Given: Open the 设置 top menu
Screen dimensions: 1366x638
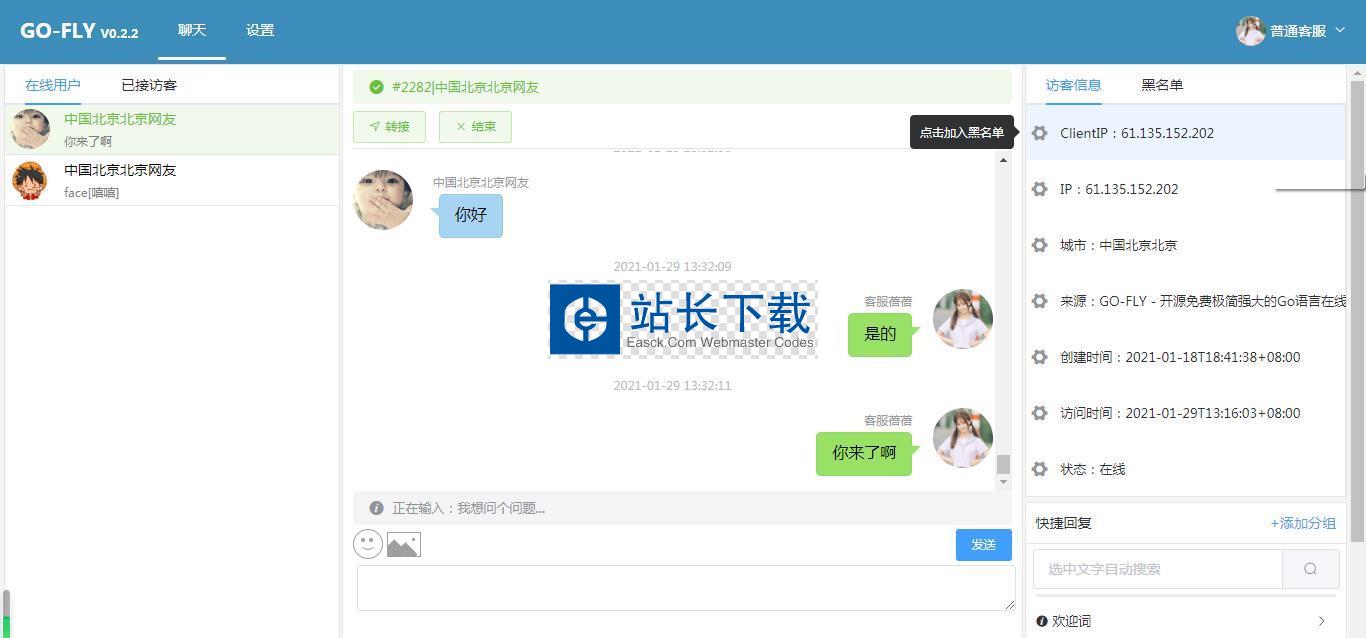Looking at the screenshot, I should click(260, 30).
